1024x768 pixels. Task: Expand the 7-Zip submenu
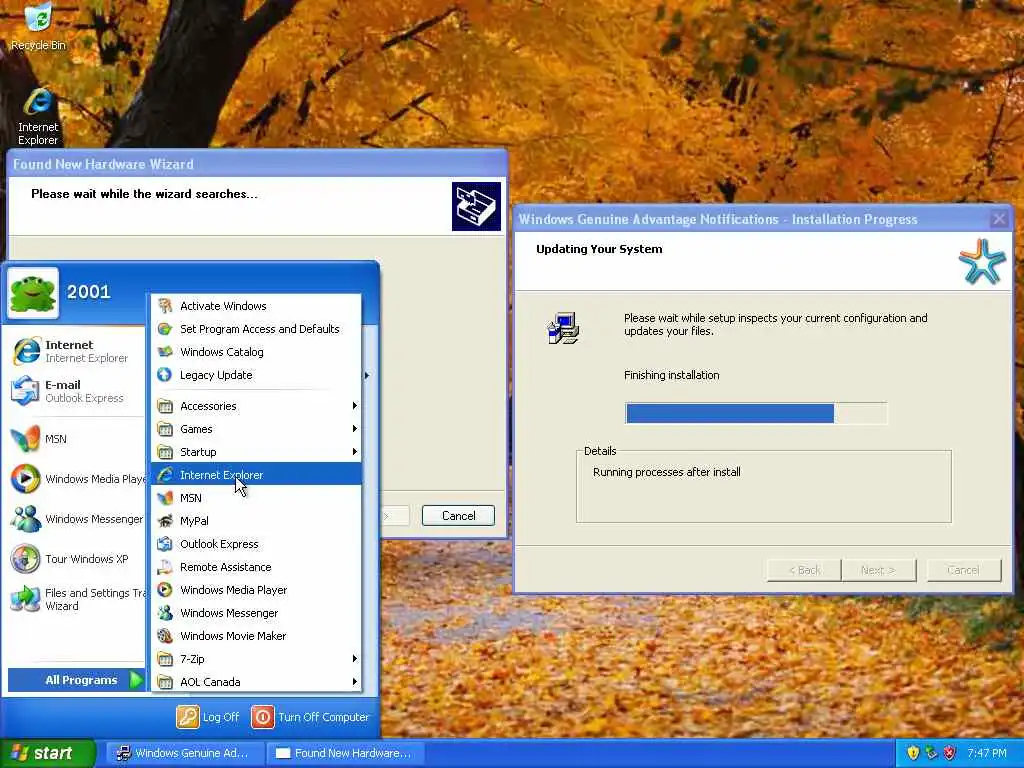[256, 659]
